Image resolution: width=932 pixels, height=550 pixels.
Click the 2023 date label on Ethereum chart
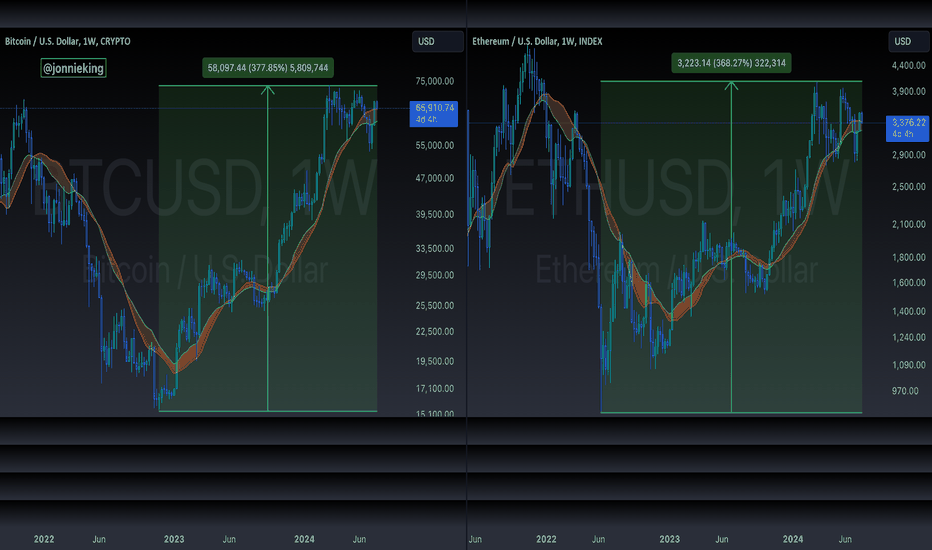(x=669, y=539)
